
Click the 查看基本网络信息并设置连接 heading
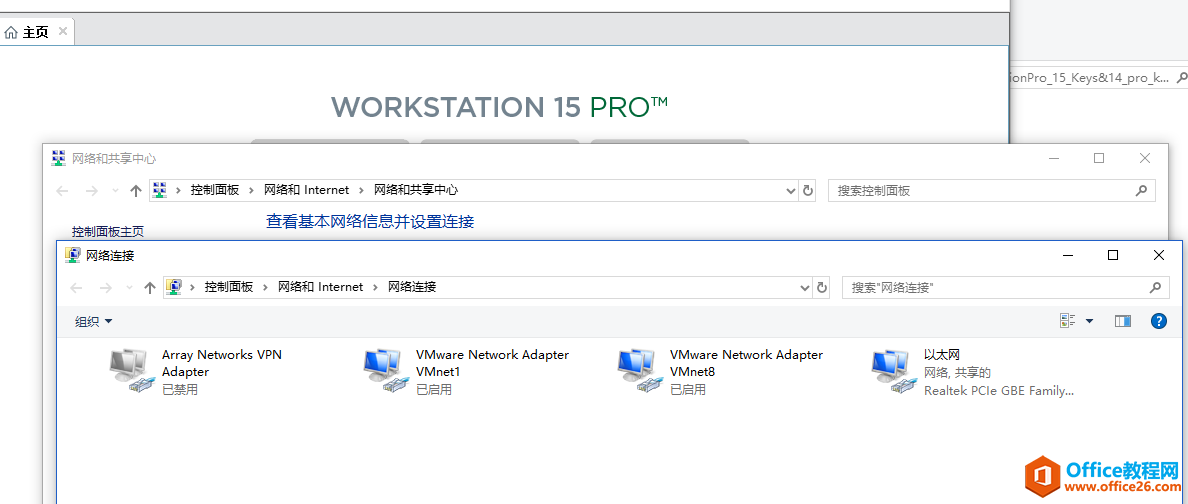[370, 221]
